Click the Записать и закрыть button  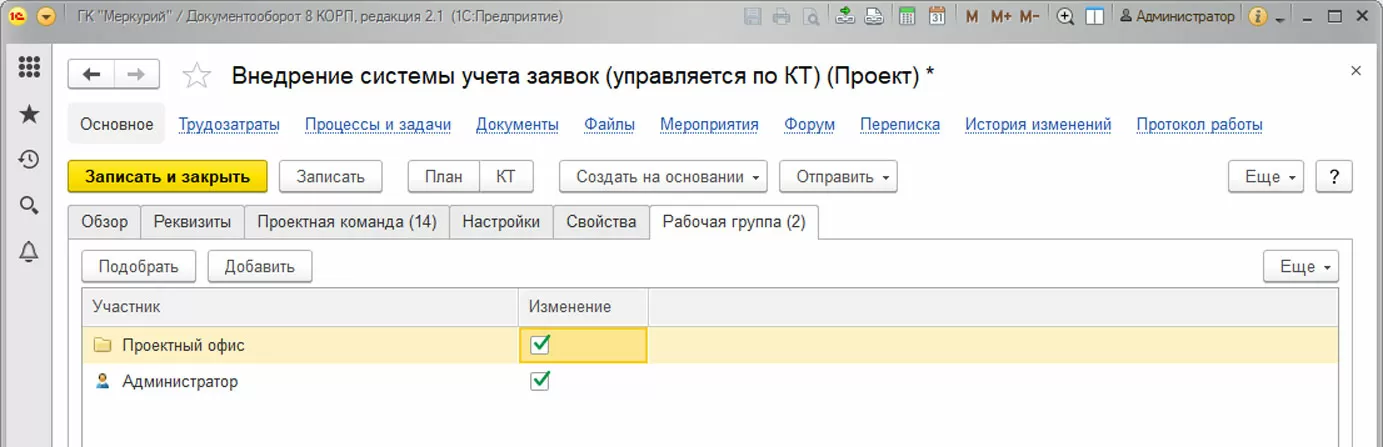tap(167, 177)
